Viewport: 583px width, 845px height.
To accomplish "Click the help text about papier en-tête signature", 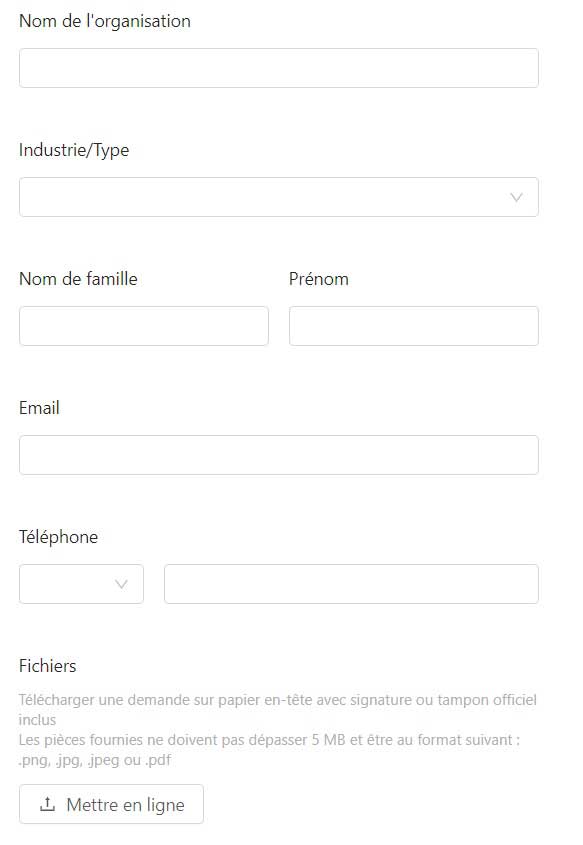I will click(277, 710).
